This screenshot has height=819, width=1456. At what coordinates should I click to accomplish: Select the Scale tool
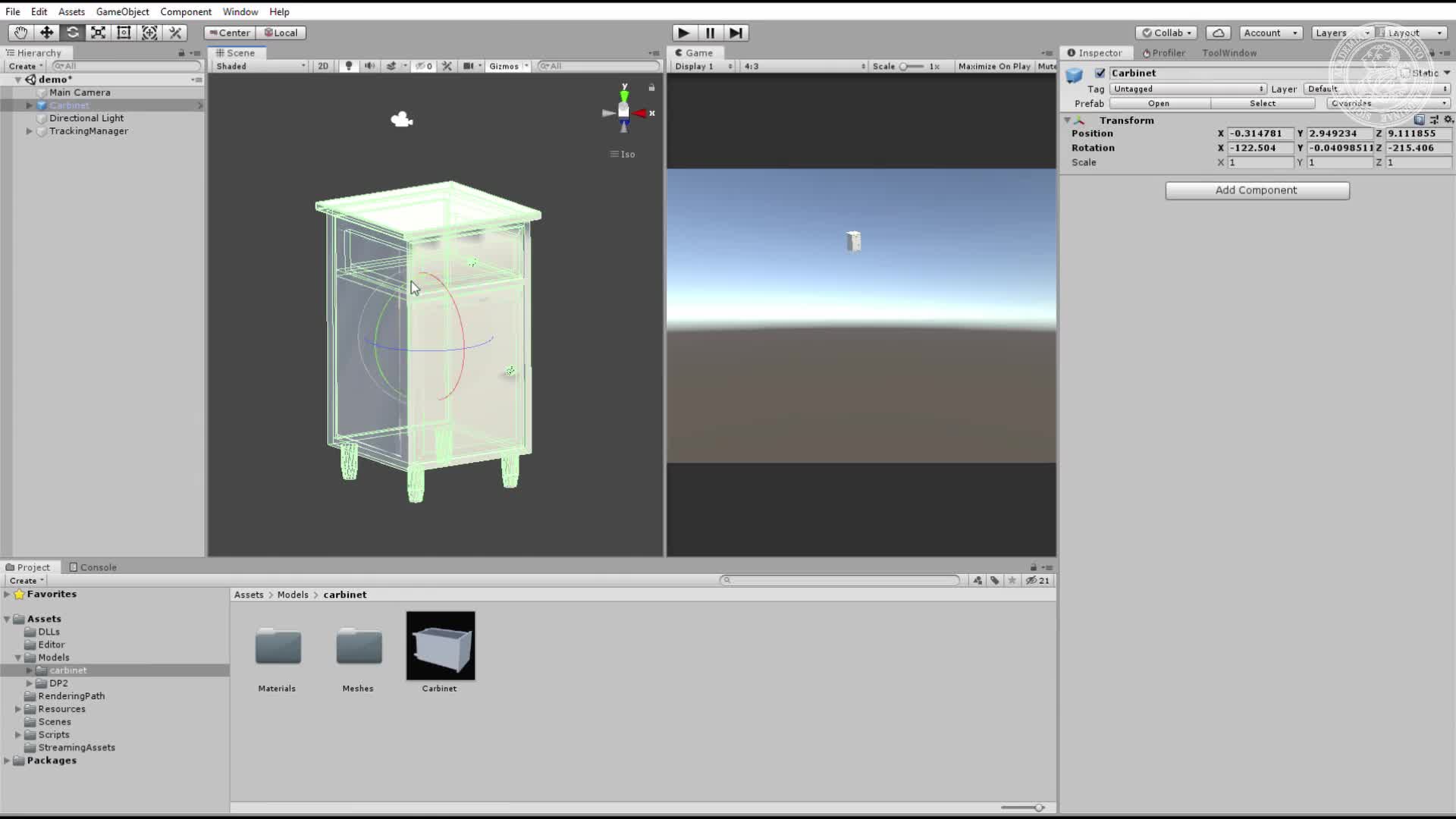point(98,33)
